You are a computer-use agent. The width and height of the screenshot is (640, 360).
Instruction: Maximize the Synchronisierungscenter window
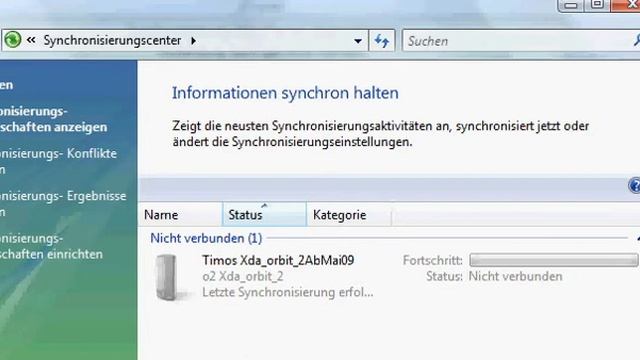[597, 4]
